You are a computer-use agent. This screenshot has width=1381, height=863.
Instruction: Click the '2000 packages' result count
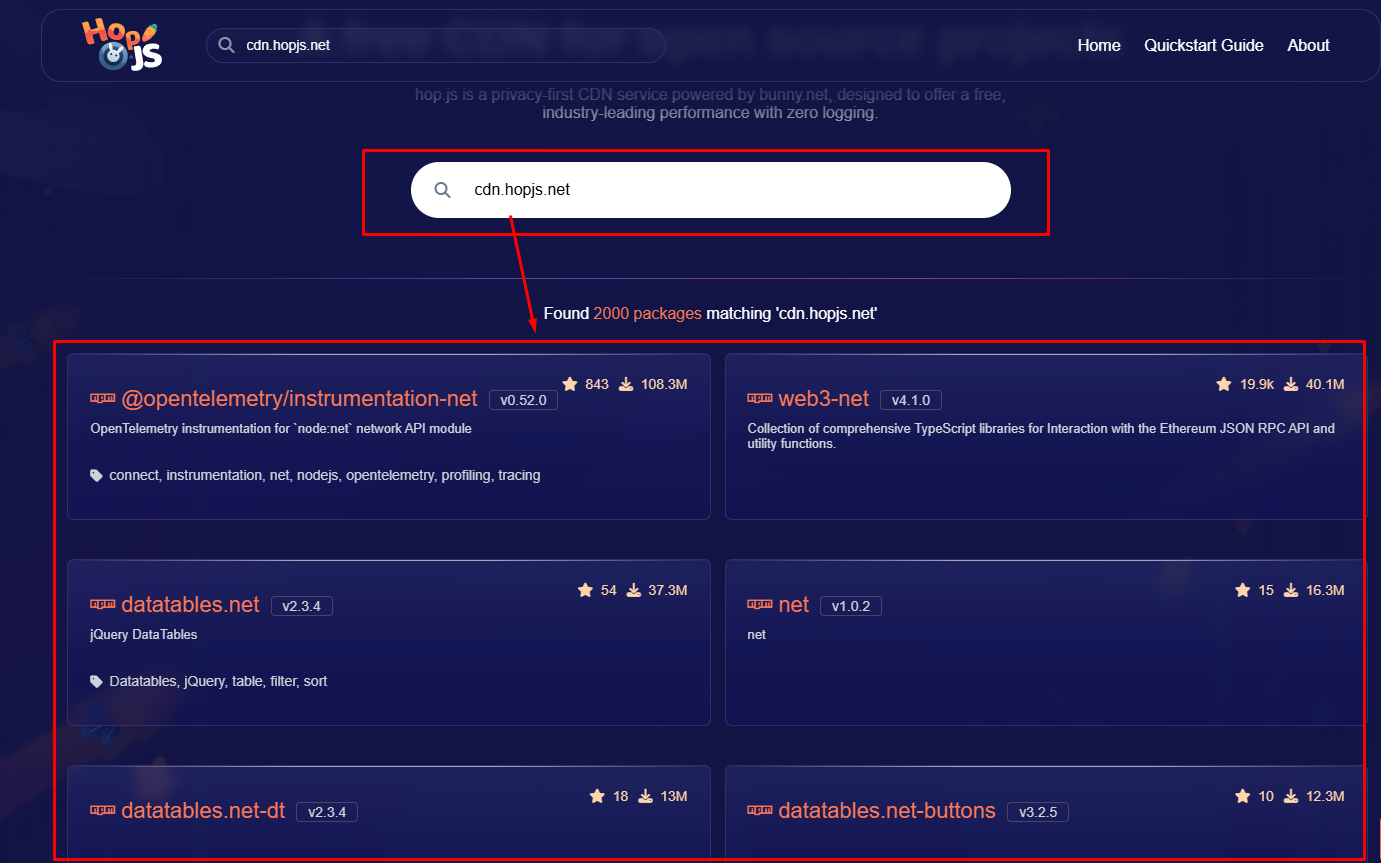[x=648, y=313]
